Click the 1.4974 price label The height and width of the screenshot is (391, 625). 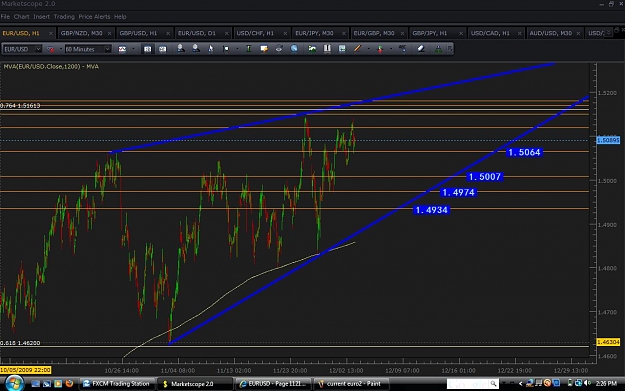(458, 193)
